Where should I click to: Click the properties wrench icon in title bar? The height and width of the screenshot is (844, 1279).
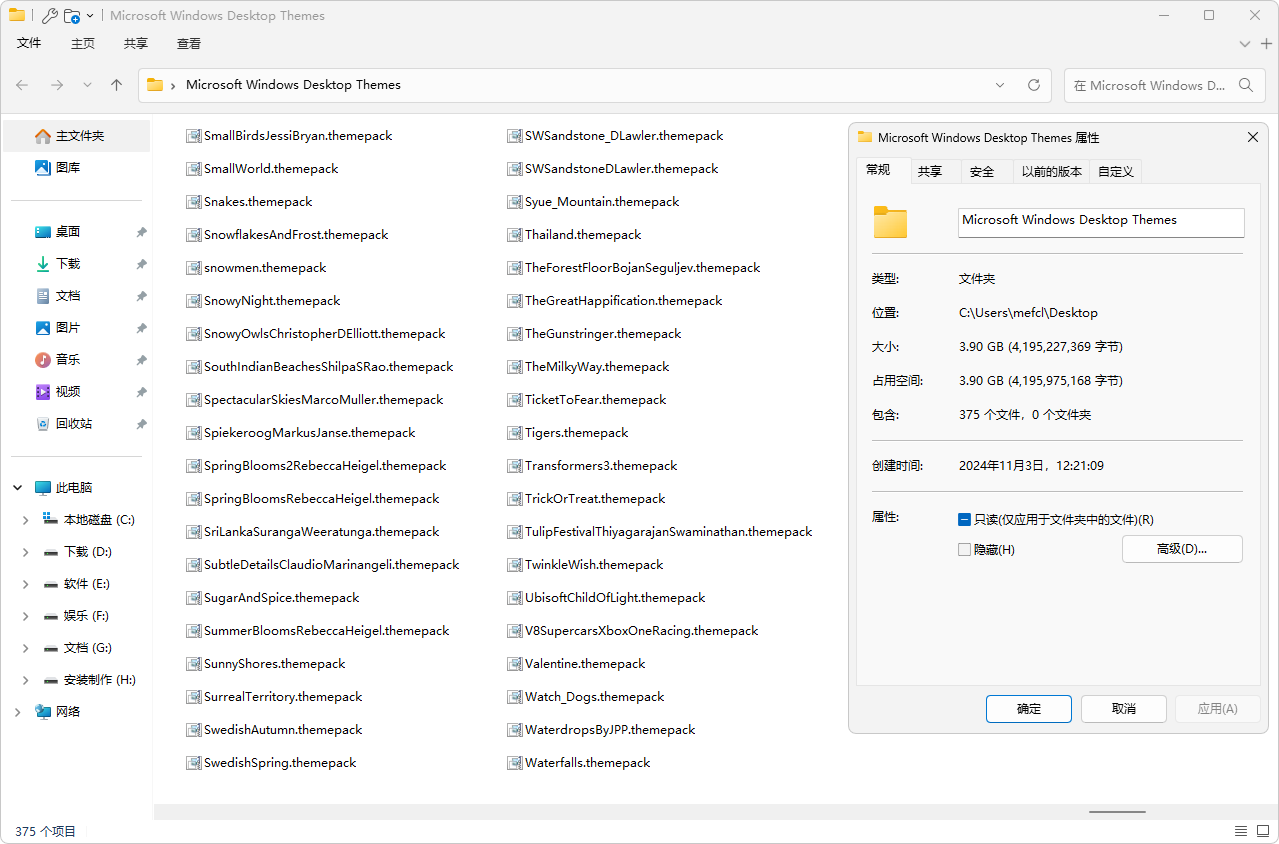(49, 16)
